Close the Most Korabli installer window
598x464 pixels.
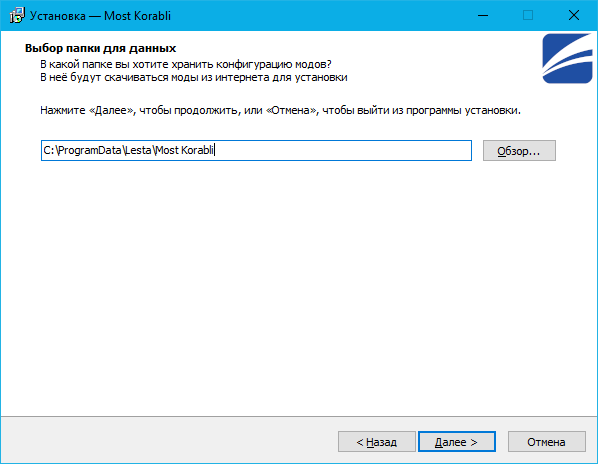point(574,16)
